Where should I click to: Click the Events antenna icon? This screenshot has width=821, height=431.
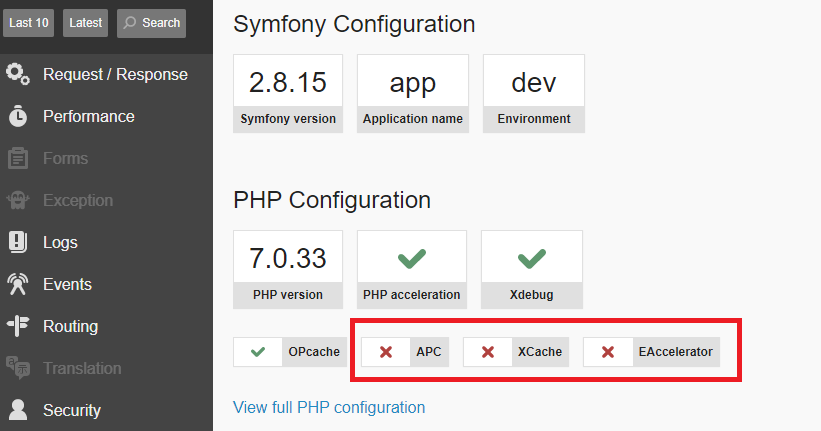pos(18,284)
